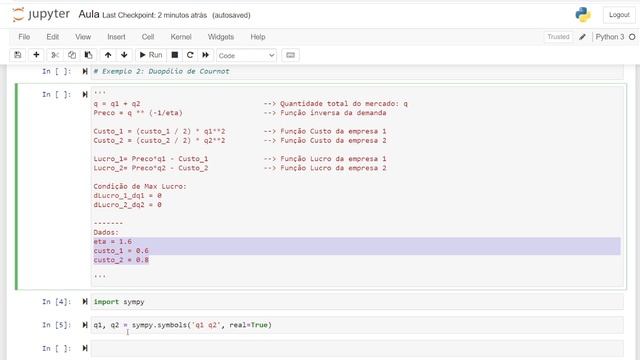Image resolution: width=640 pixels, height=360 pixels.
Task: Move selected cell down
Action: tap(124, 55)
